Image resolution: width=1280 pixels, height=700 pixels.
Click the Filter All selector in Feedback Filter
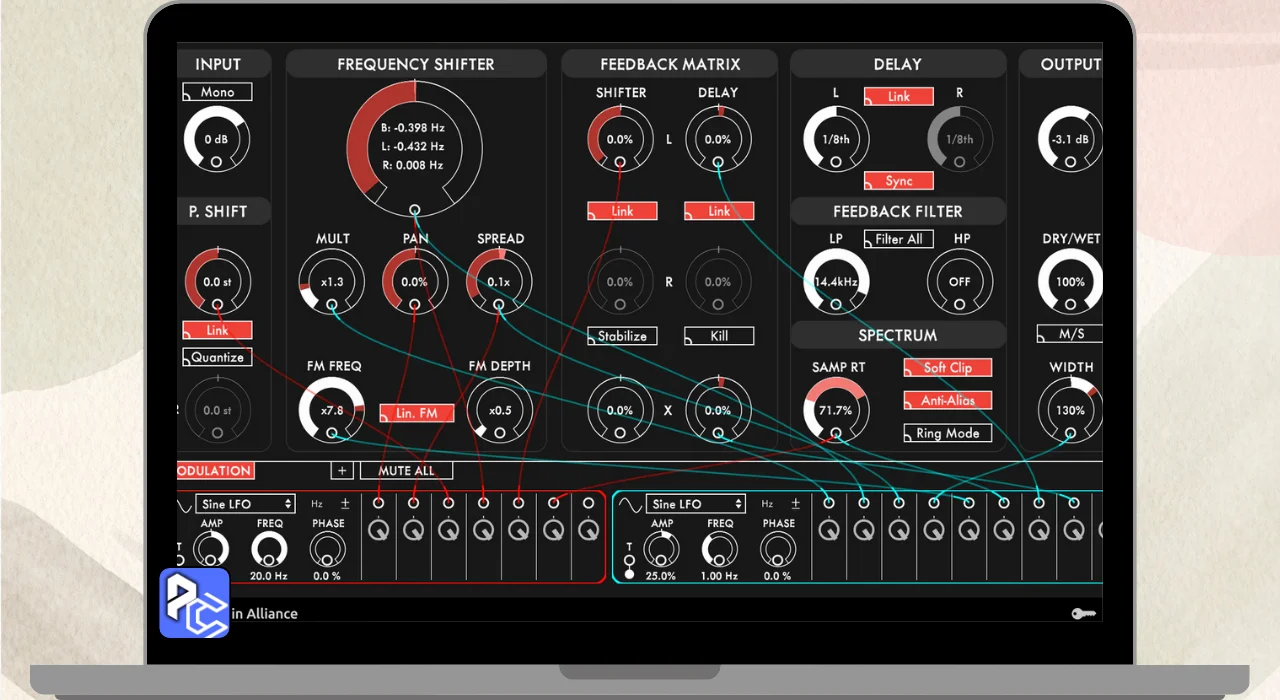click(x=898, y=239)
